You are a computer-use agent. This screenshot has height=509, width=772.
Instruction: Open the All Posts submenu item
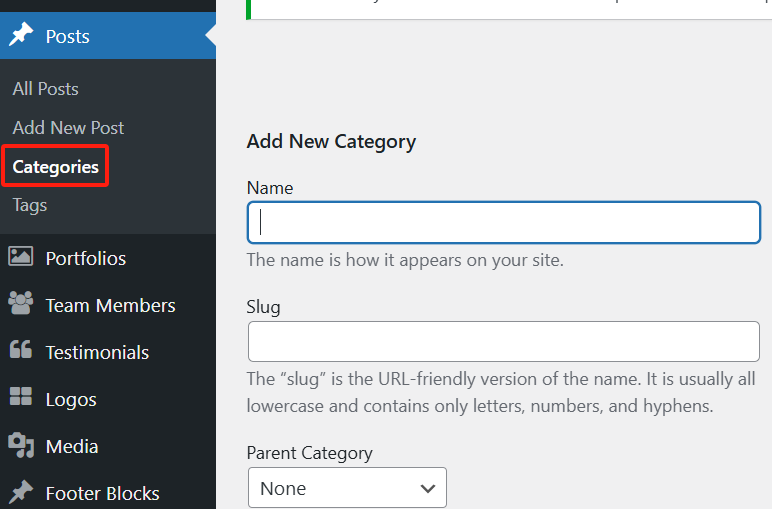coord(45,89)
